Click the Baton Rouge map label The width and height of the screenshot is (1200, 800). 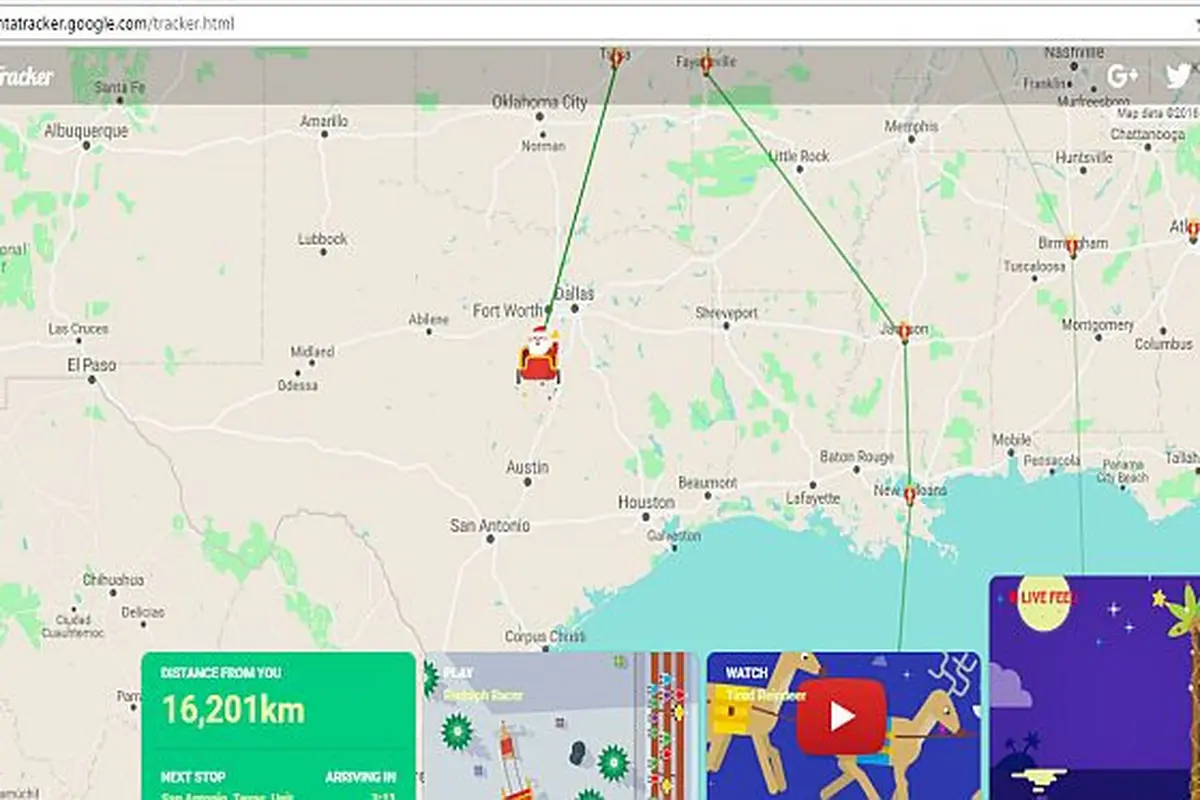coord(857,457)
